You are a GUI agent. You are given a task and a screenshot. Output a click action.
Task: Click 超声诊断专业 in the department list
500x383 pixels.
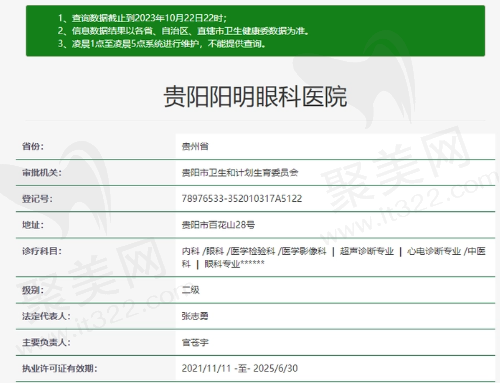pyautogui.click(x=367, y=251)
